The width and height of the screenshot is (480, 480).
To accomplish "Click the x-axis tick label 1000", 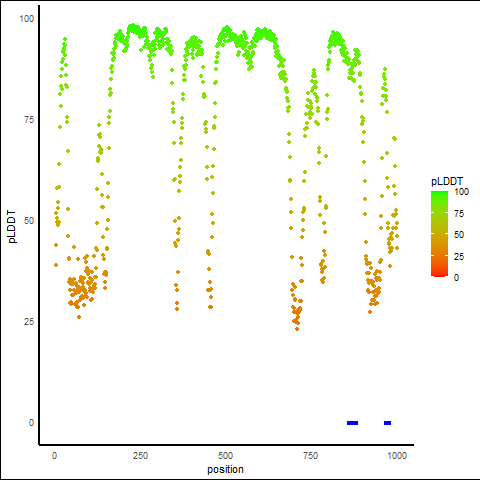I will [x=397, y=455].
